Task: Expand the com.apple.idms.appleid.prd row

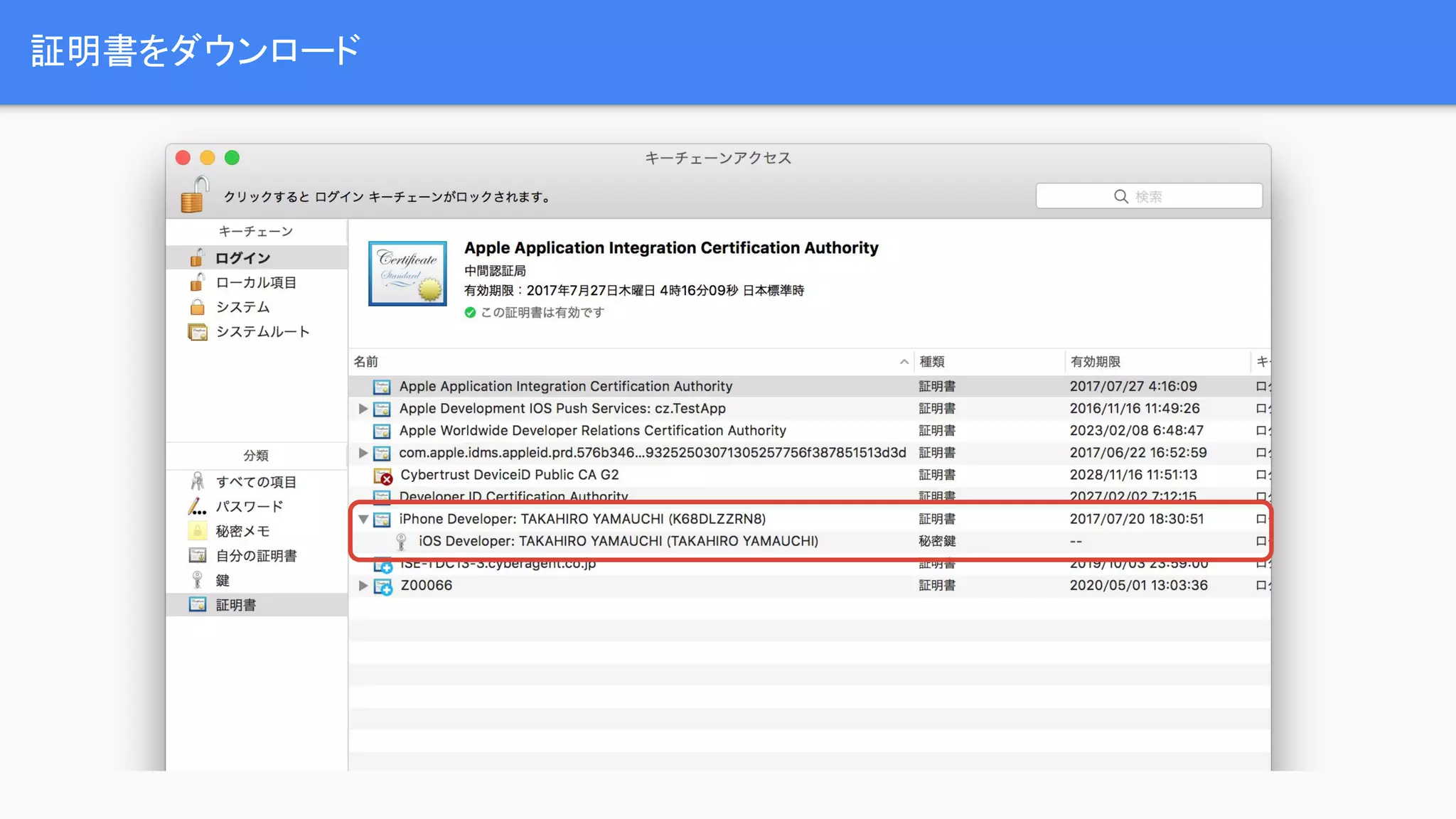Action: click(363, 453)
